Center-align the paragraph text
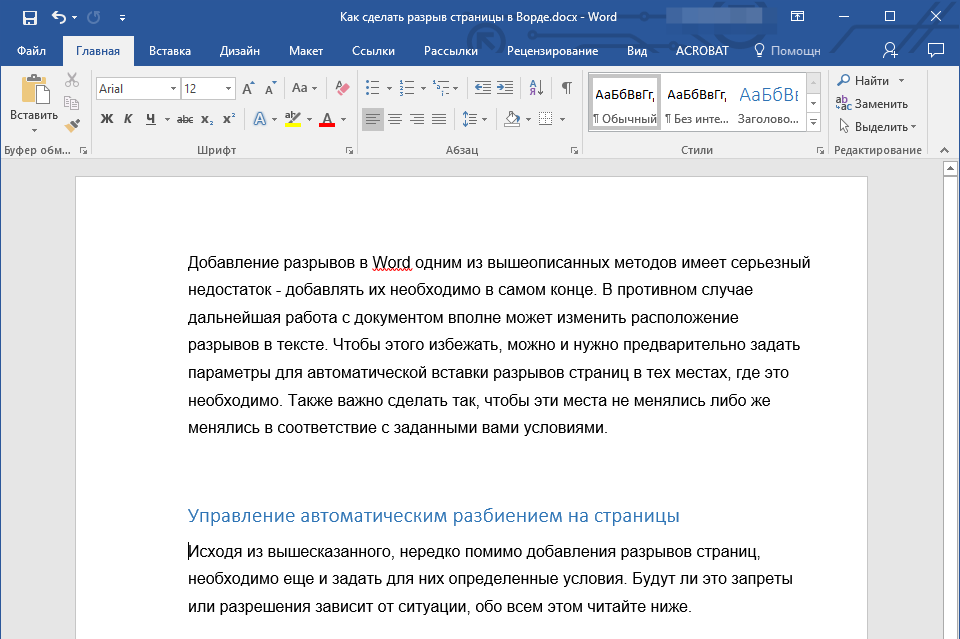The width and height of the screenshot is (960, 639). click(x=395, y=119)
